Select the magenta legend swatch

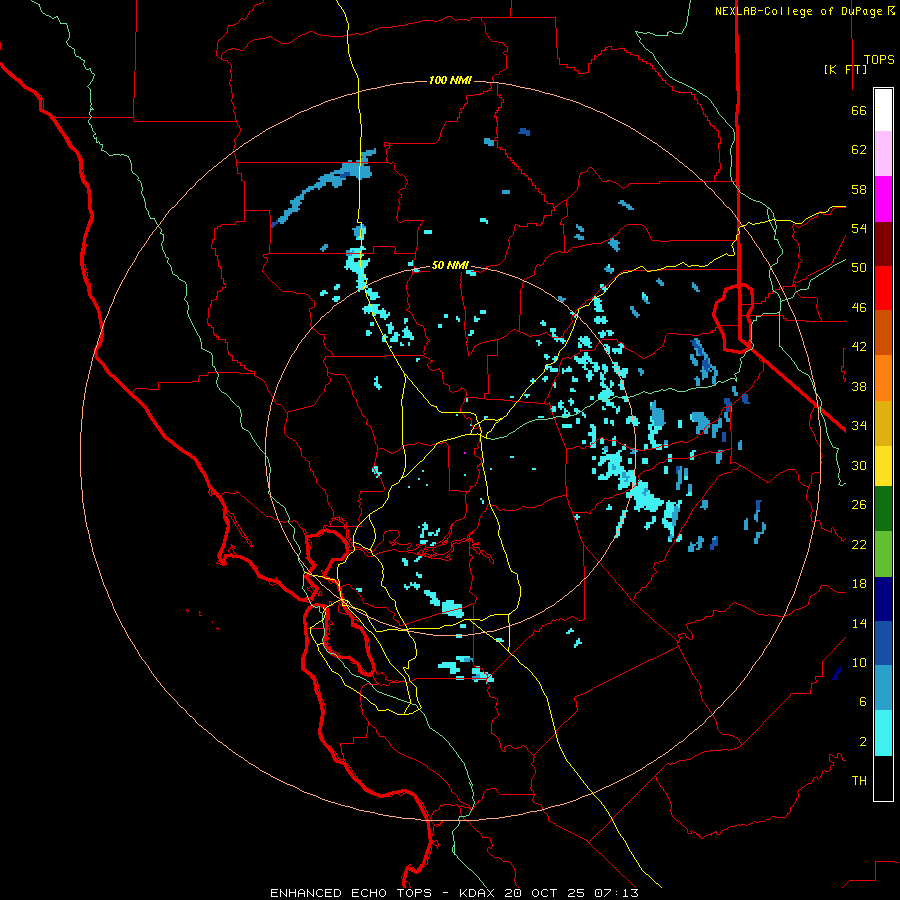[x=883, y=199]
